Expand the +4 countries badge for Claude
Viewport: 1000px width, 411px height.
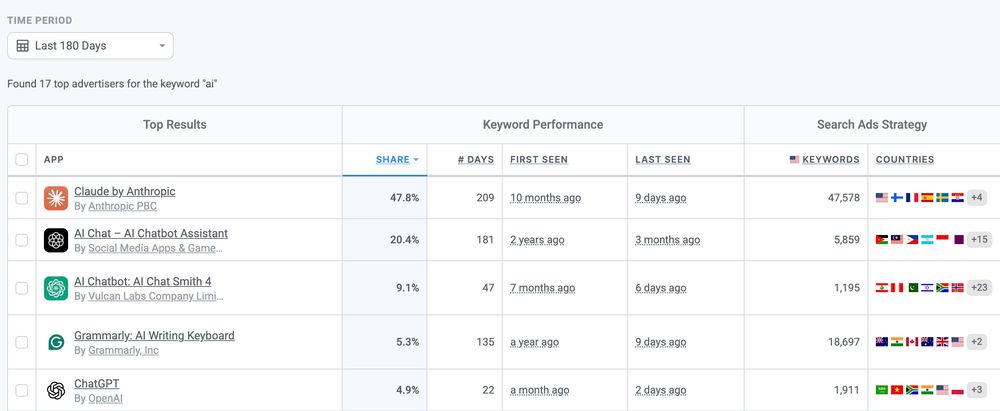point(976,198)
